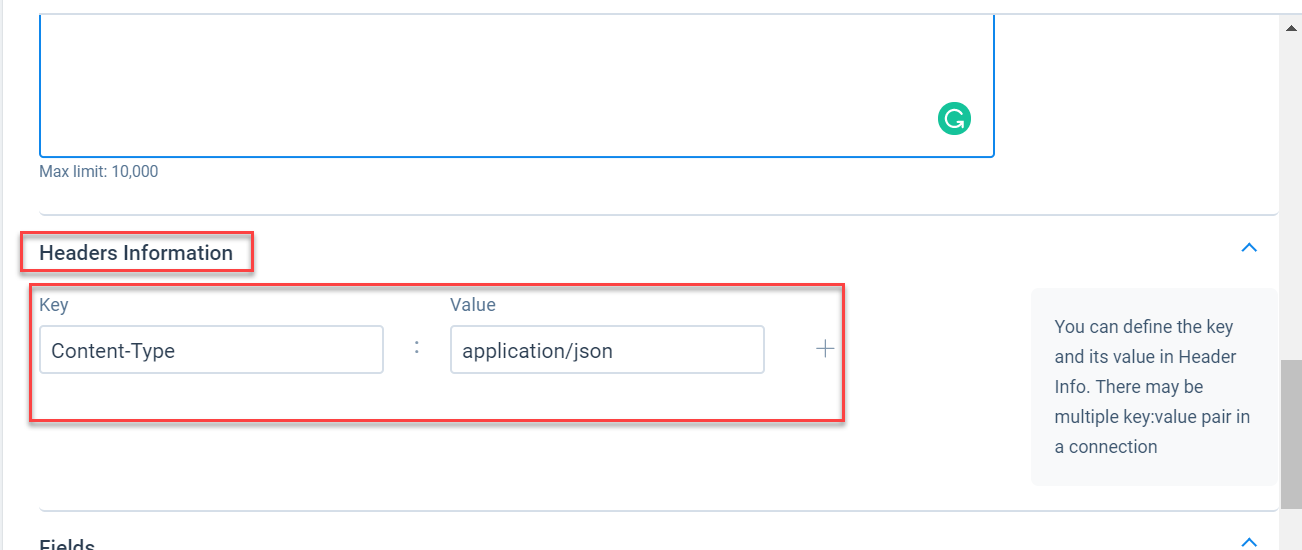The width and height of the screenshot is (1302, 550).
Task: Click the Fields section heading
Action: [x=67, y=545]
